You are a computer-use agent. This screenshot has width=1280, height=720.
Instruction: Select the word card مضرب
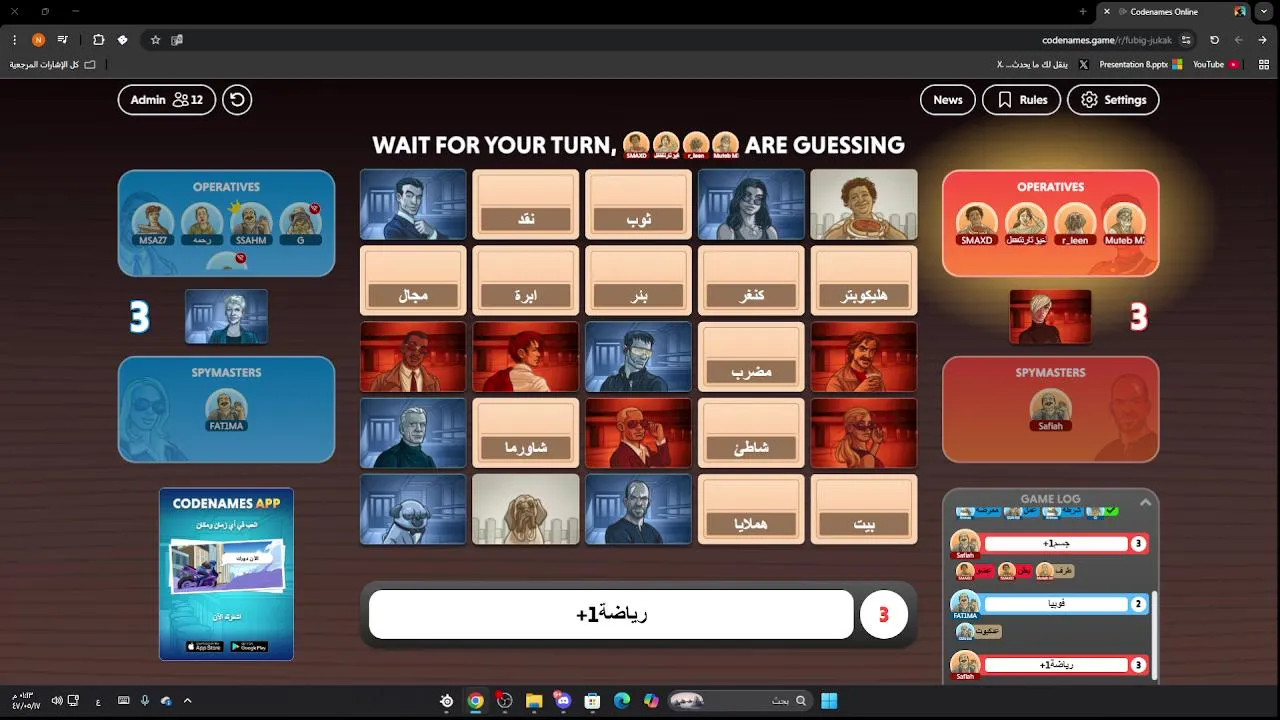pos(751,357)
